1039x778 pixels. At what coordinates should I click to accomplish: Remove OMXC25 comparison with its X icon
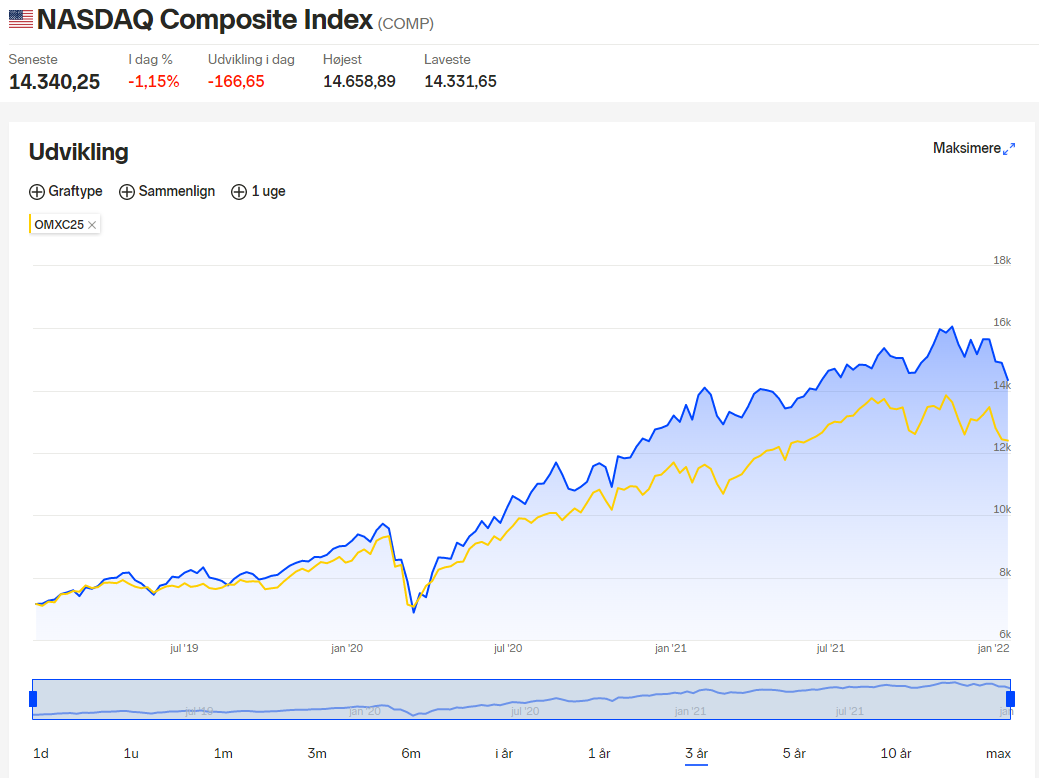pos(92,225)
